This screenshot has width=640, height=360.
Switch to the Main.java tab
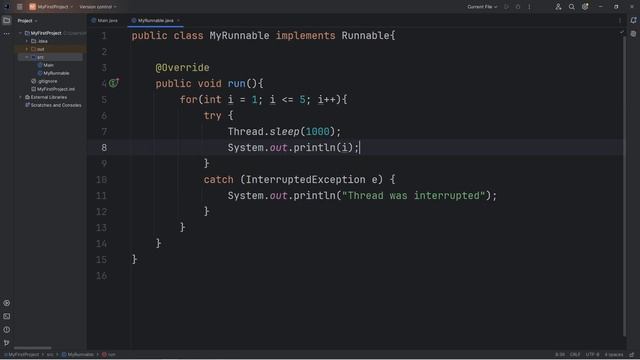point(104,20)
